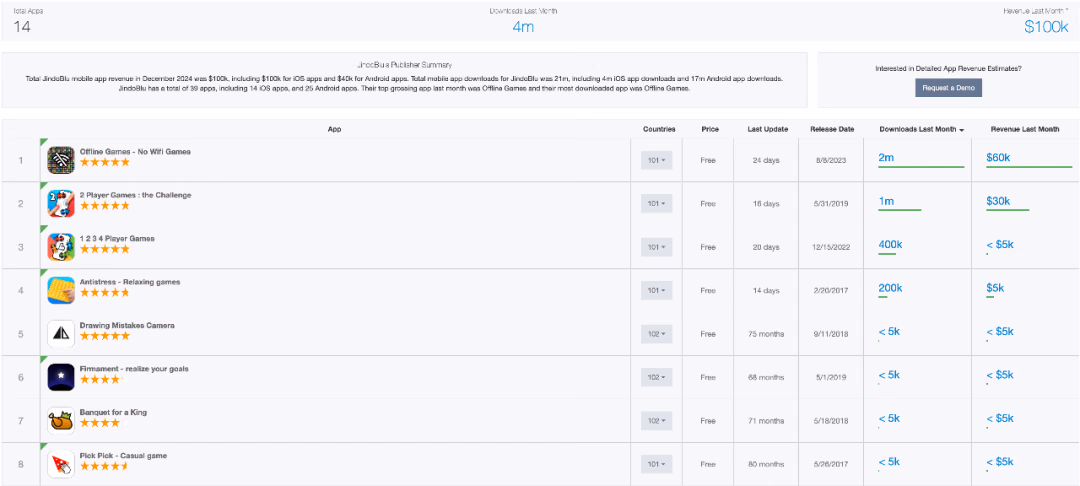This screenshot has height=486, width=1080.
Task: Sort by Revenue Last Month column header
Action: click(x=1025, y=129)
